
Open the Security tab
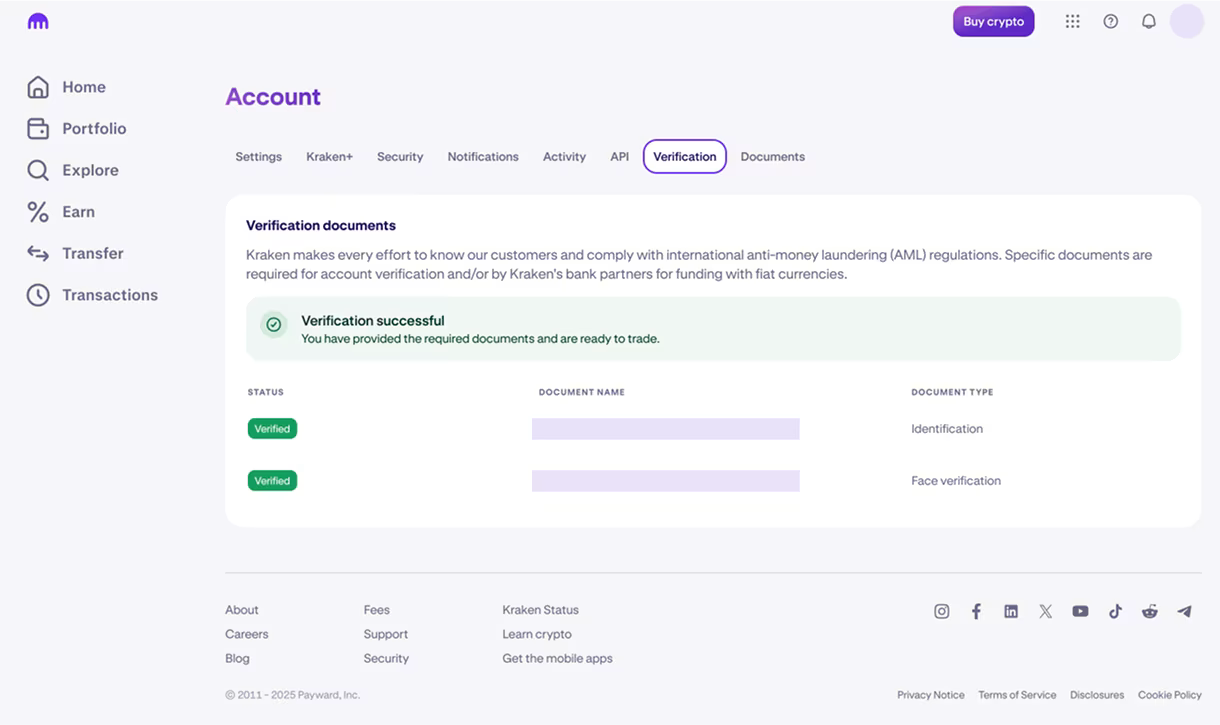400,157
